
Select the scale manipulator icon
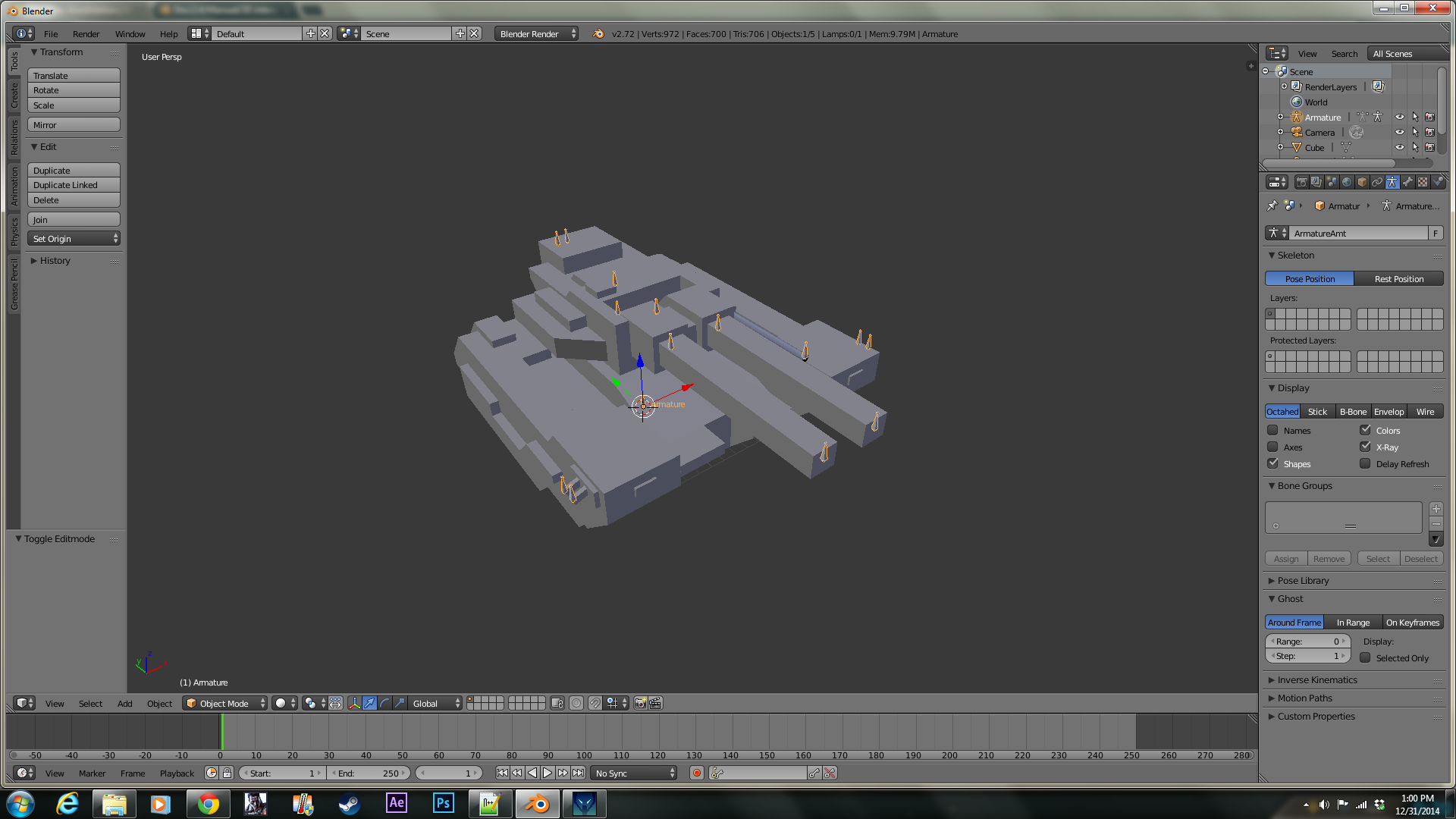[400, 703]
